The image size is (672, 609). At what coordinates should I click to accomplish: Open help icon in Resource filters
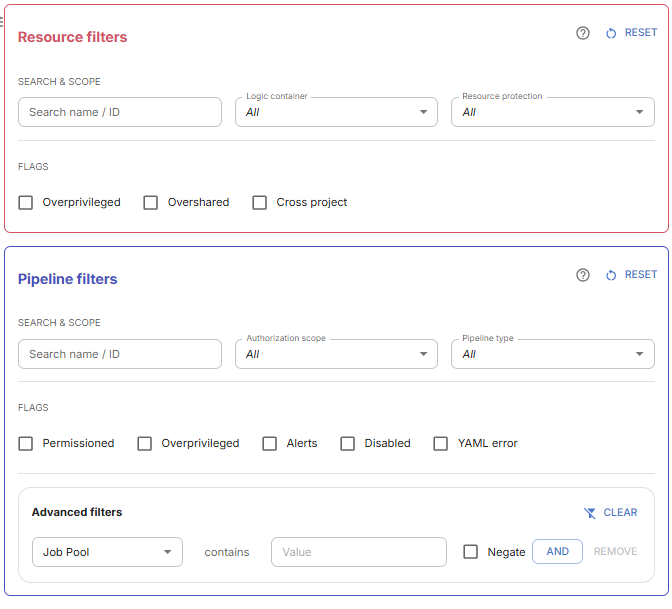pos(582,33)
